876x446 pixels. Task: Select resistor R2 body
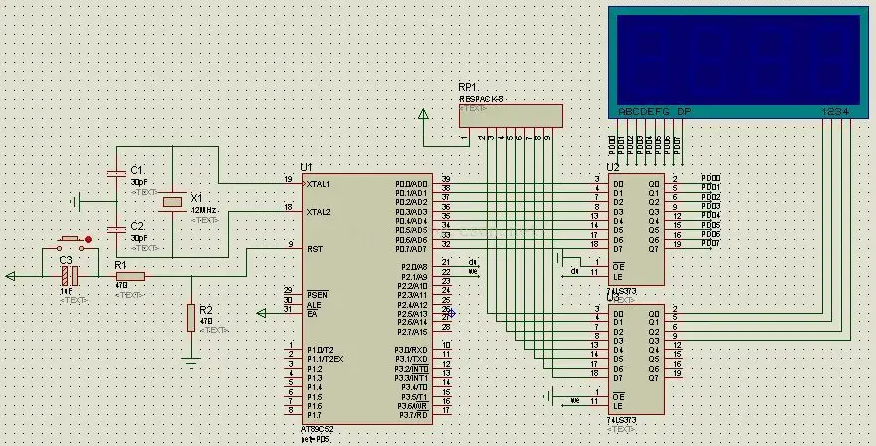pyautogui.click(x=191, y=317)
